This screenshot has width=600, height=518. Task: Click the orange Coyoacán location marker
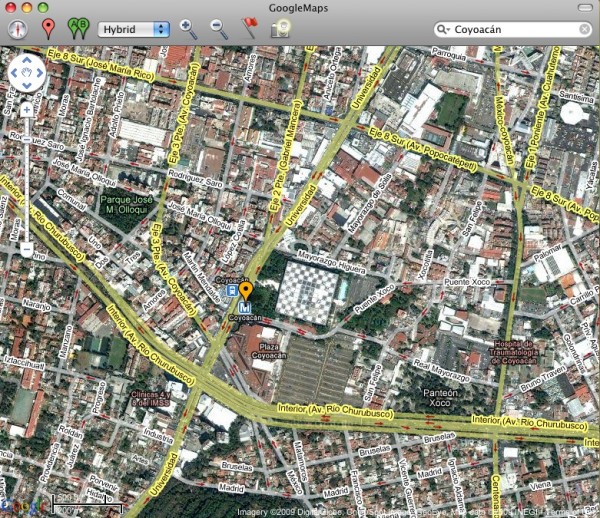(x=245, y=291)
